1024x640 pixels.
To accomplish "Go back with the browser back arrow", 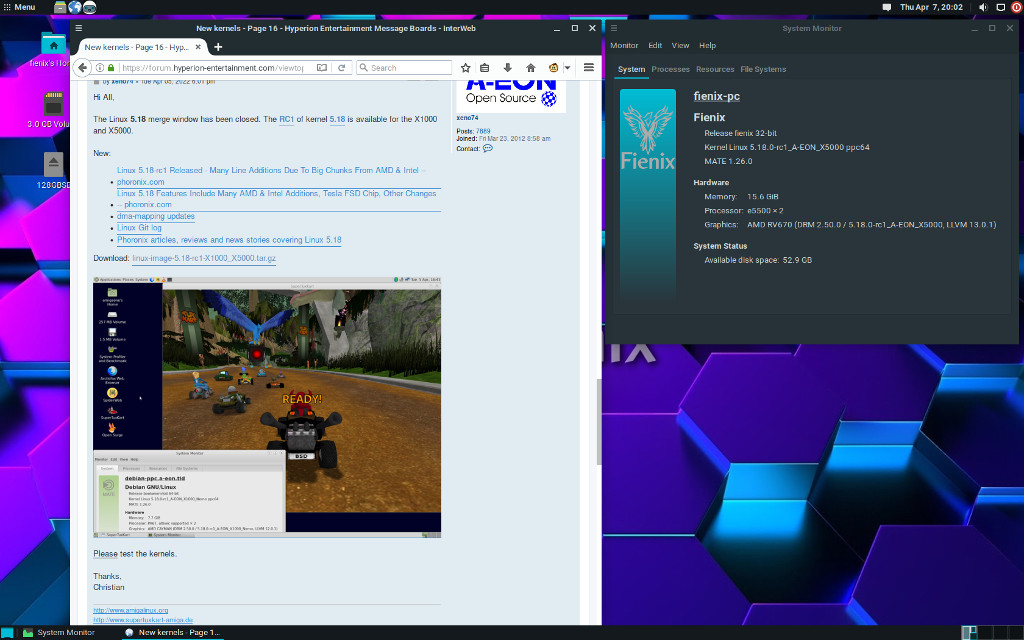I will [82, 67].
